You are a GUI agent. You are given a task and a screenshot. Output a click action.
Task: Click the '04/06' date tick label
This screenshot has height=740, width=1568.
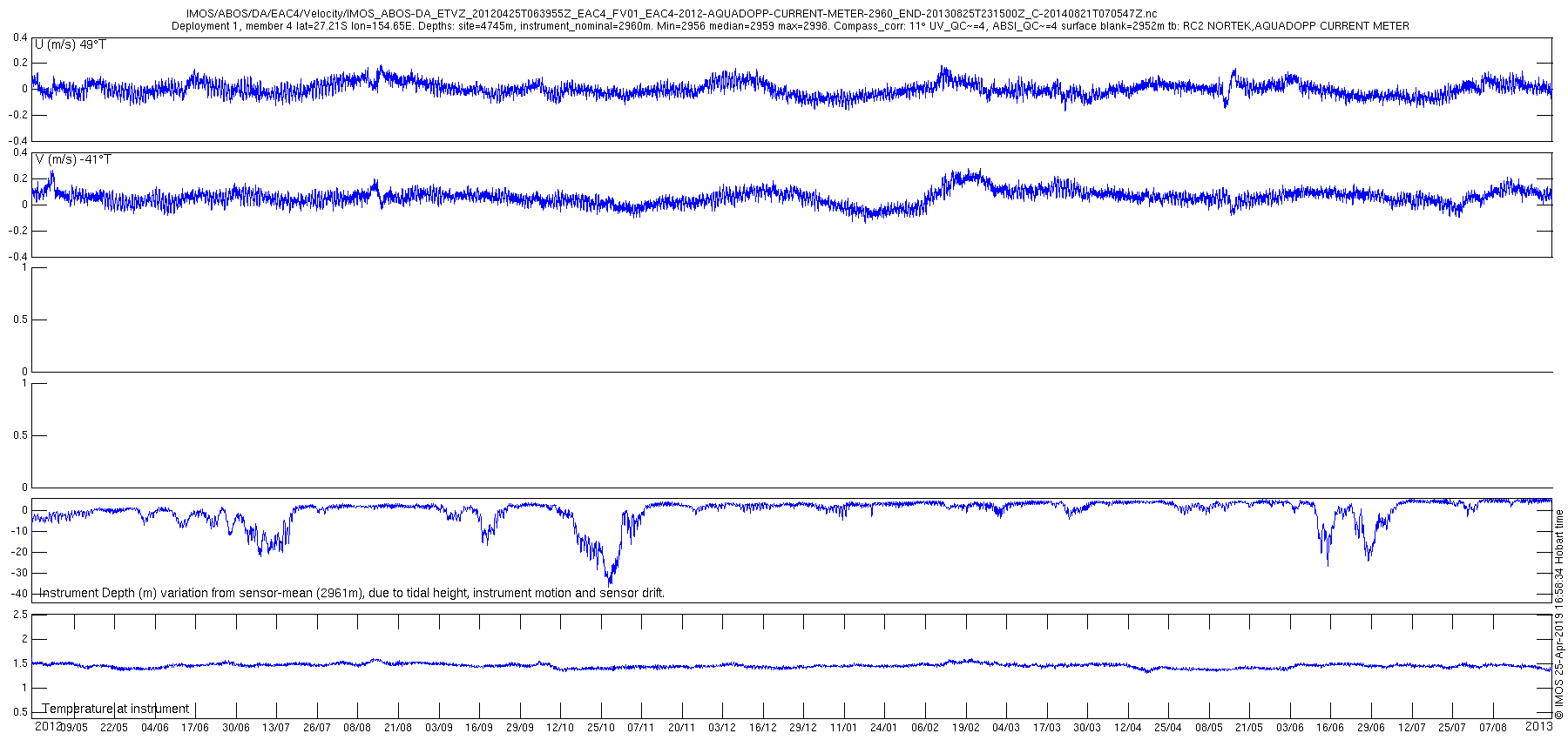155,728
